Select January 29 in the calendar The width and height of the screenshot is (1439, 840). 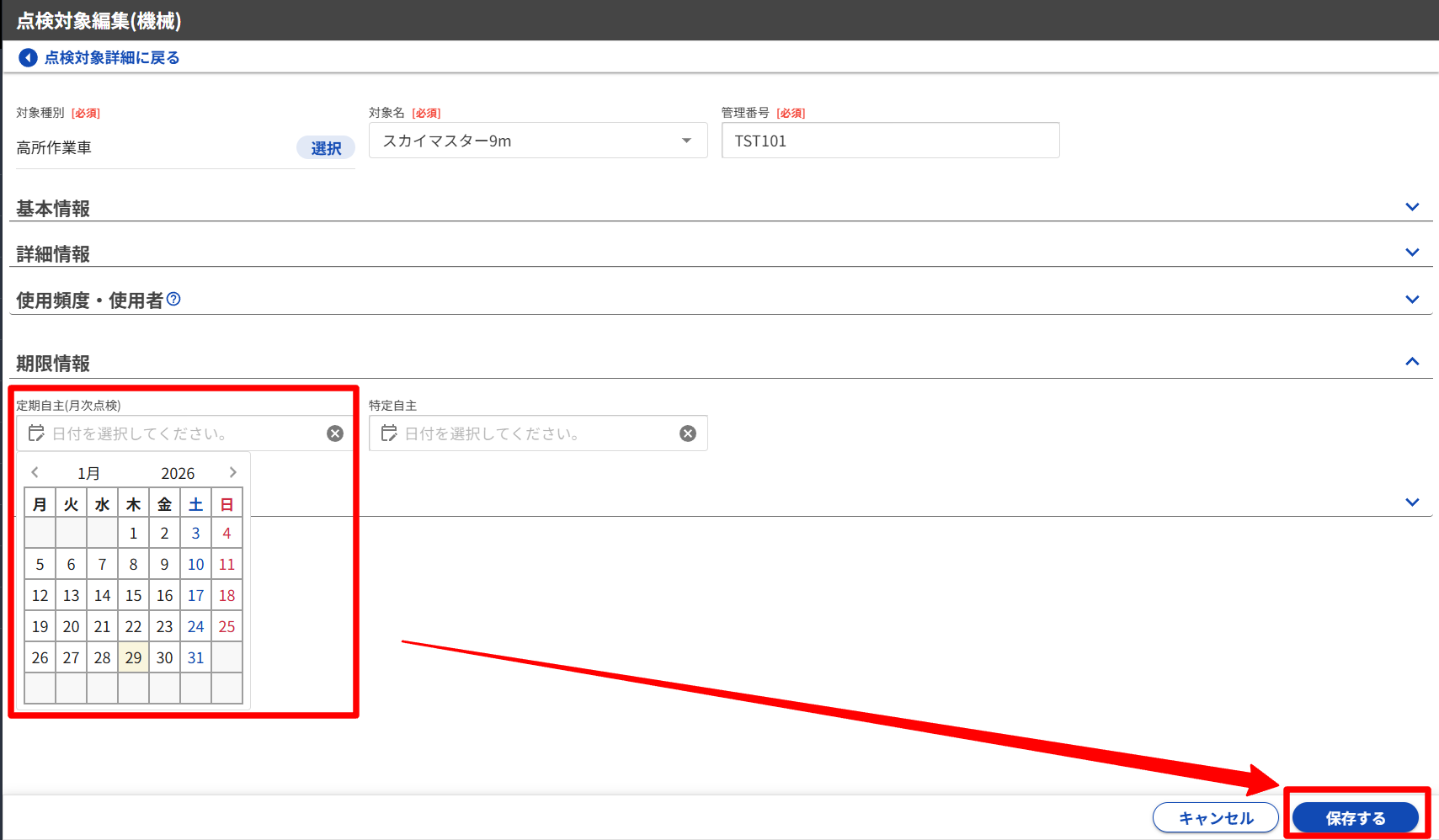tap(133, 657)
